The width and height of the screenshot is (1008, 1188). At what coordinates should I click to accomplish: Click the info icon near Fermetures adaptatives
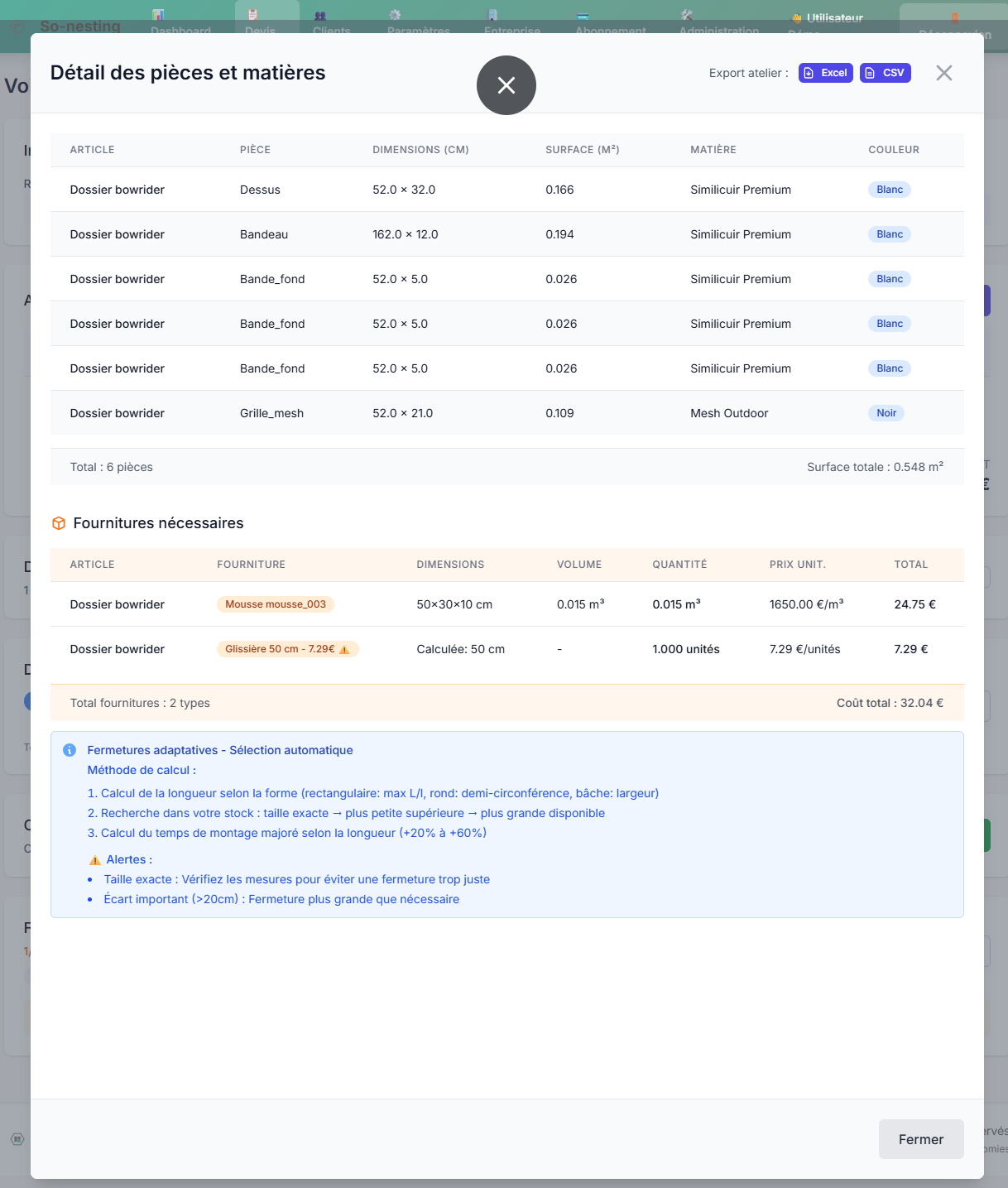tap(70, 750)
